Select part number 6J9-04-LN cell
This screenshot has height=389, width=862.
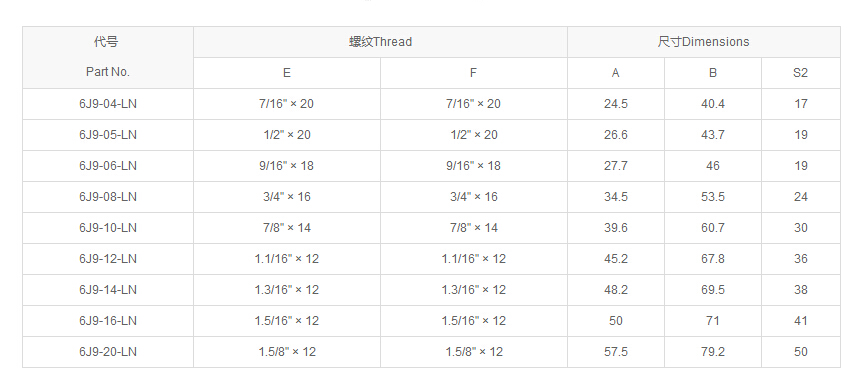click(108, 104)
